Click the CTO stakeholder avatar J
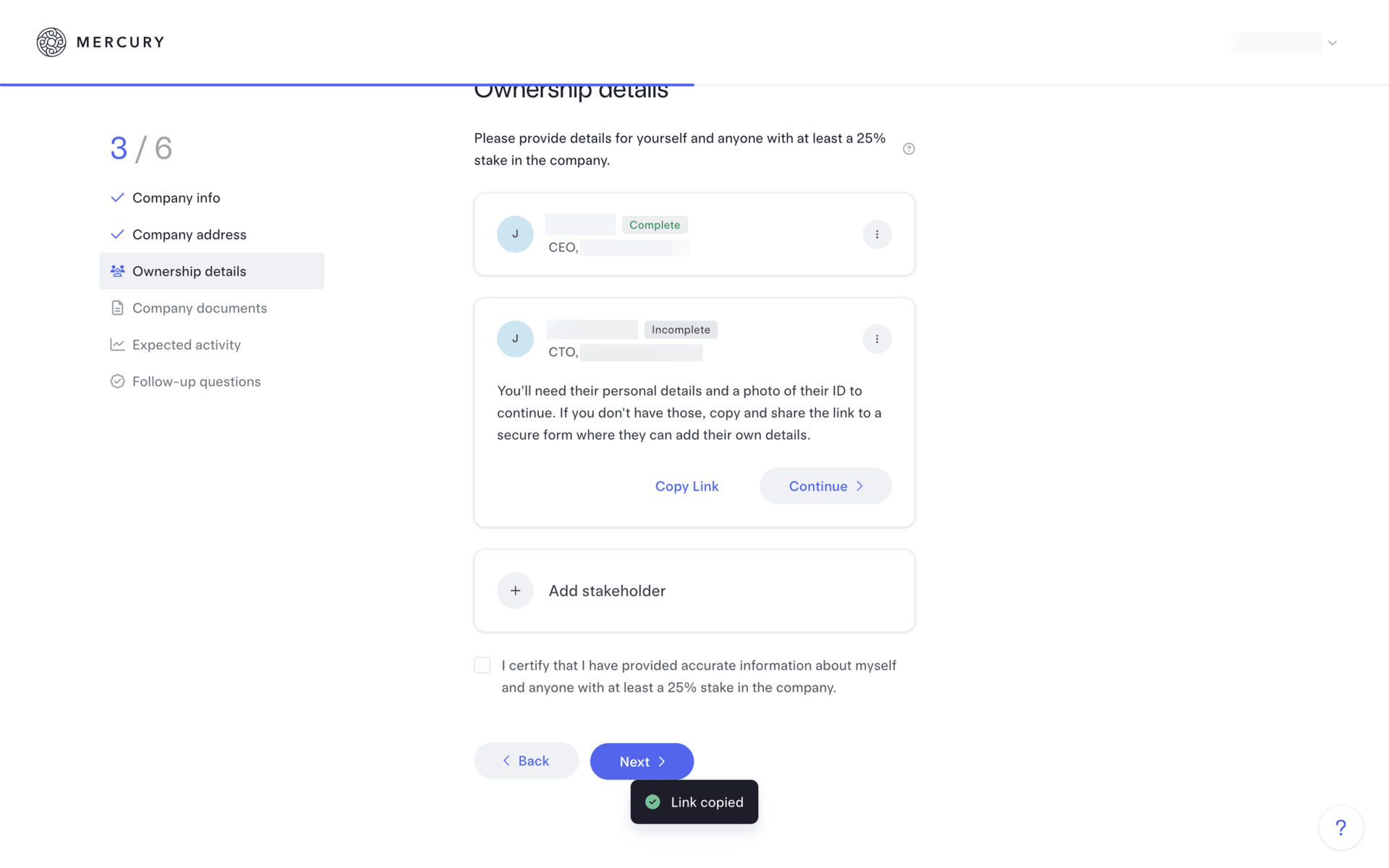1389x868 pixels. coord(515,339)
